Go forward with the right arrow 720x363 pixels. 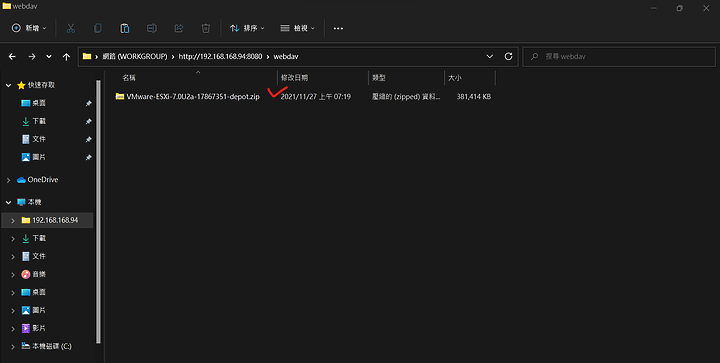pos(32,56)
